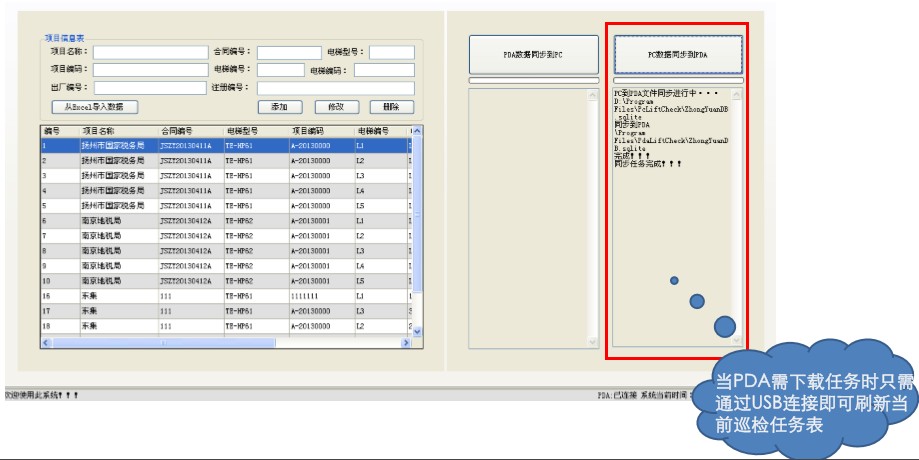Focus the 合同编号 text box
The height and width of the screenshot is (460, 919).
pyautogui.click(x=289, y=53)
